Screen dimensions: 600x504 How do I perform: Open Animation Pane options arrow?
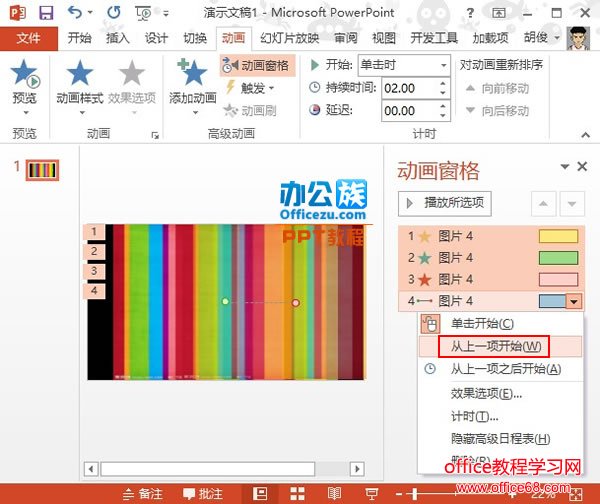564,166
